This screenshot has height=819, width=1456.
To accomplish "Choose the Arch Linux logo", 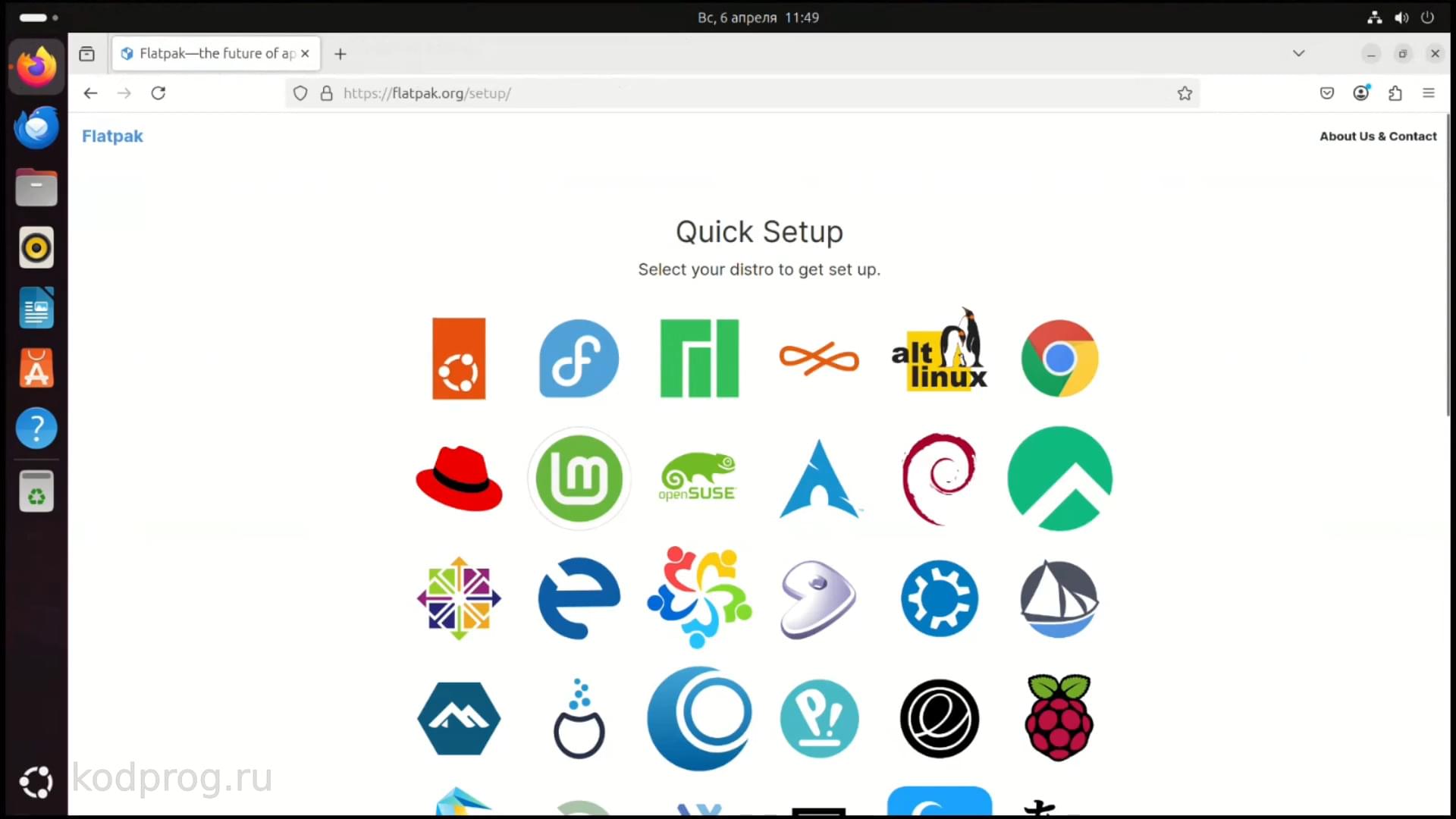I will coord(819,479).
